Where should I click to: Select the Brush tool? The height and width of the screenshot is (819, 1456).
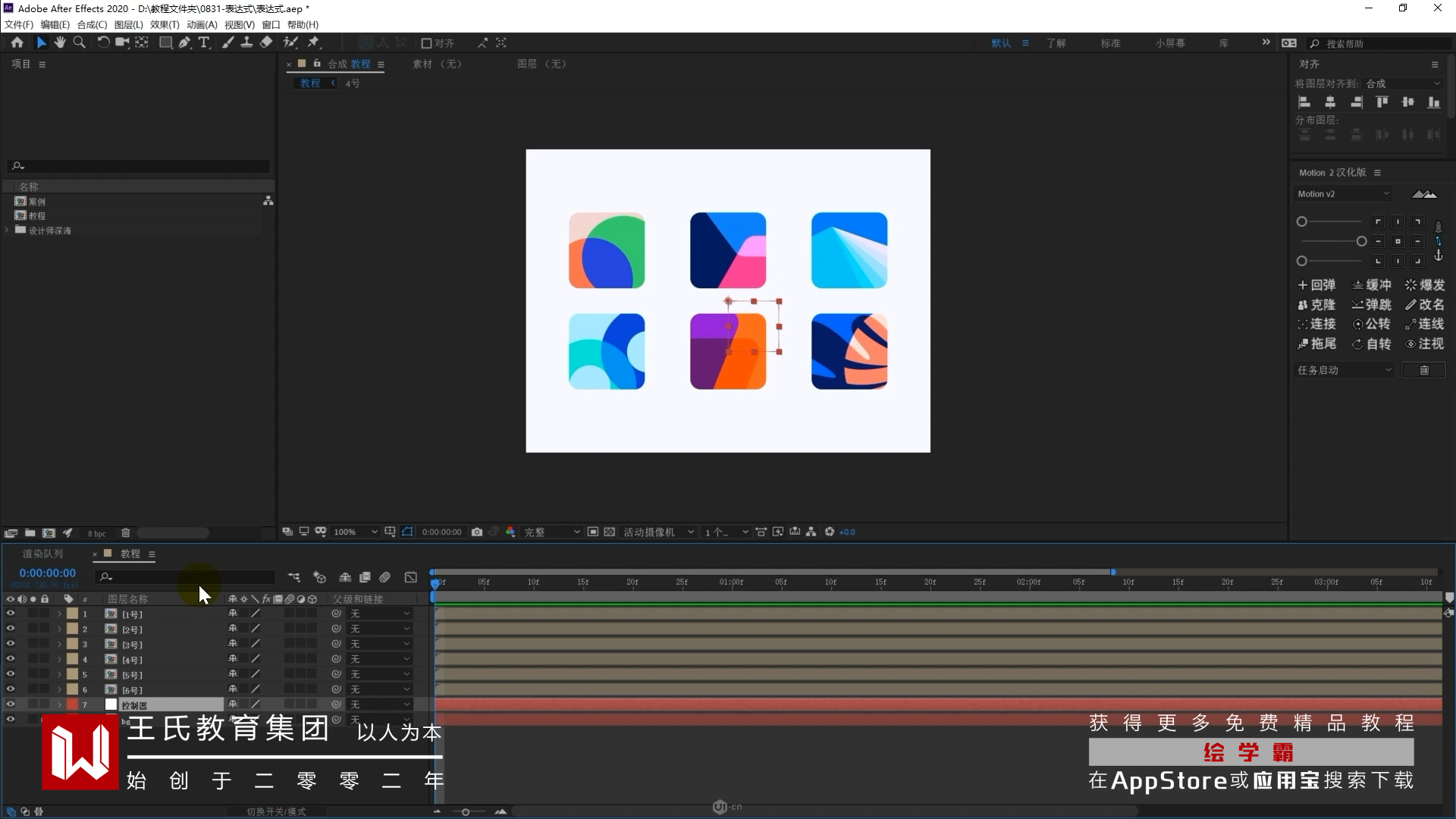pyautogui.click(x=227, y=42)
